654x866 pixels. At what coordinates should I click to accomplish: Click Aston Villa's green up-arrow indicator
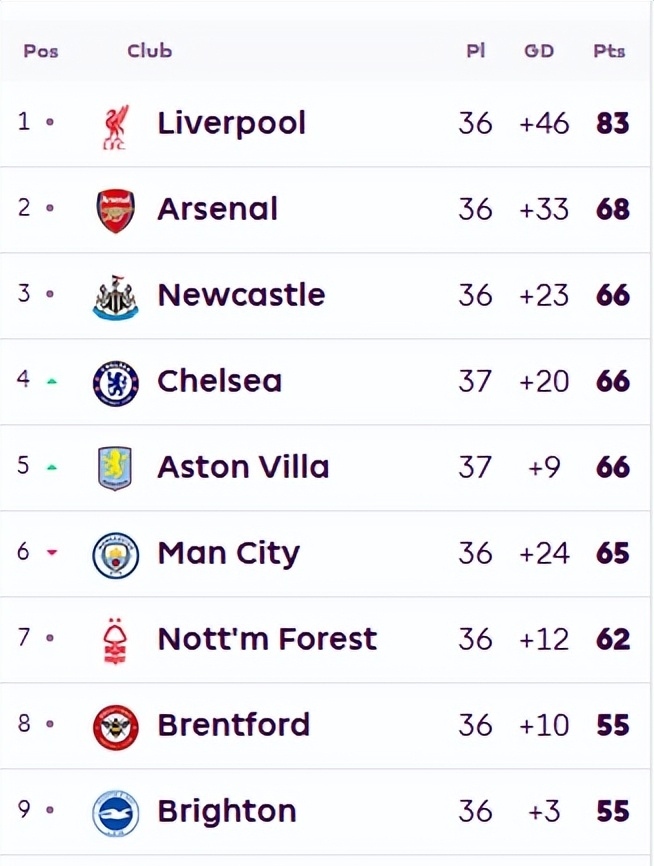[x=52, y=467]
